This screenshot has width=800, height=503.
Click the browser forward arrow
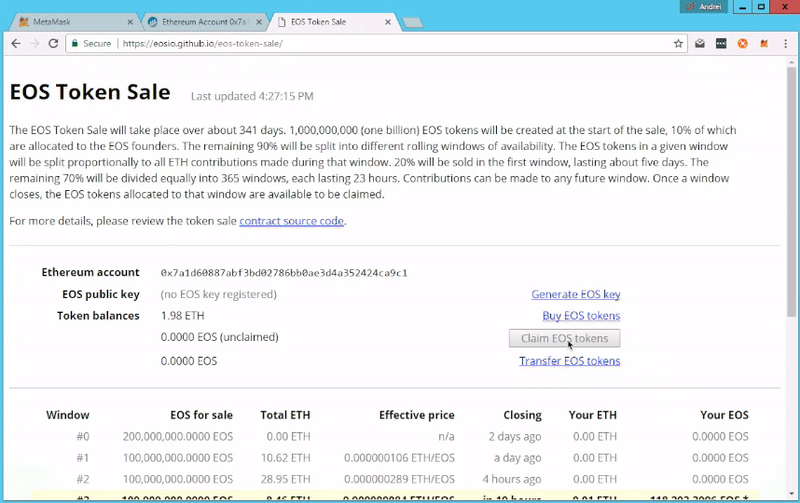click(34, 43)
